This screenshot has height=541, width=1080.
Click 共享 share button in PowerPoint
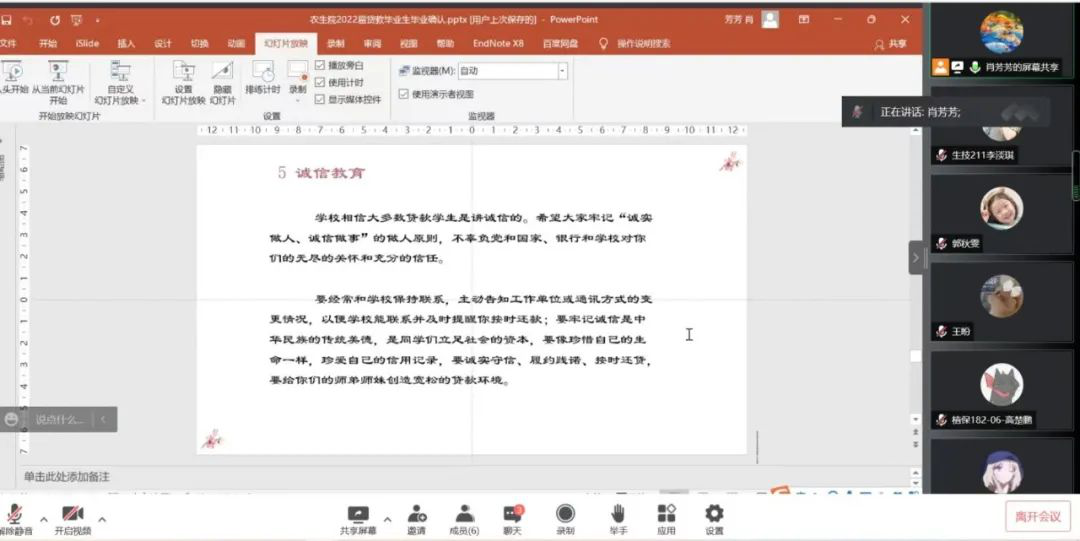pyautogui.click(x=891, y=44)
